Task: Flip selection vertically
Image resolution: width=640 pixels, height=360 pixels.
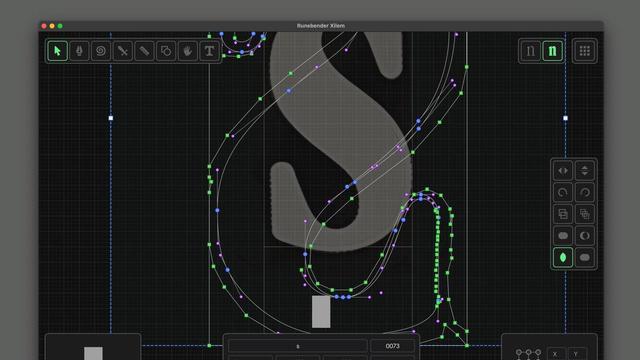Action: [x=584, y=171]
